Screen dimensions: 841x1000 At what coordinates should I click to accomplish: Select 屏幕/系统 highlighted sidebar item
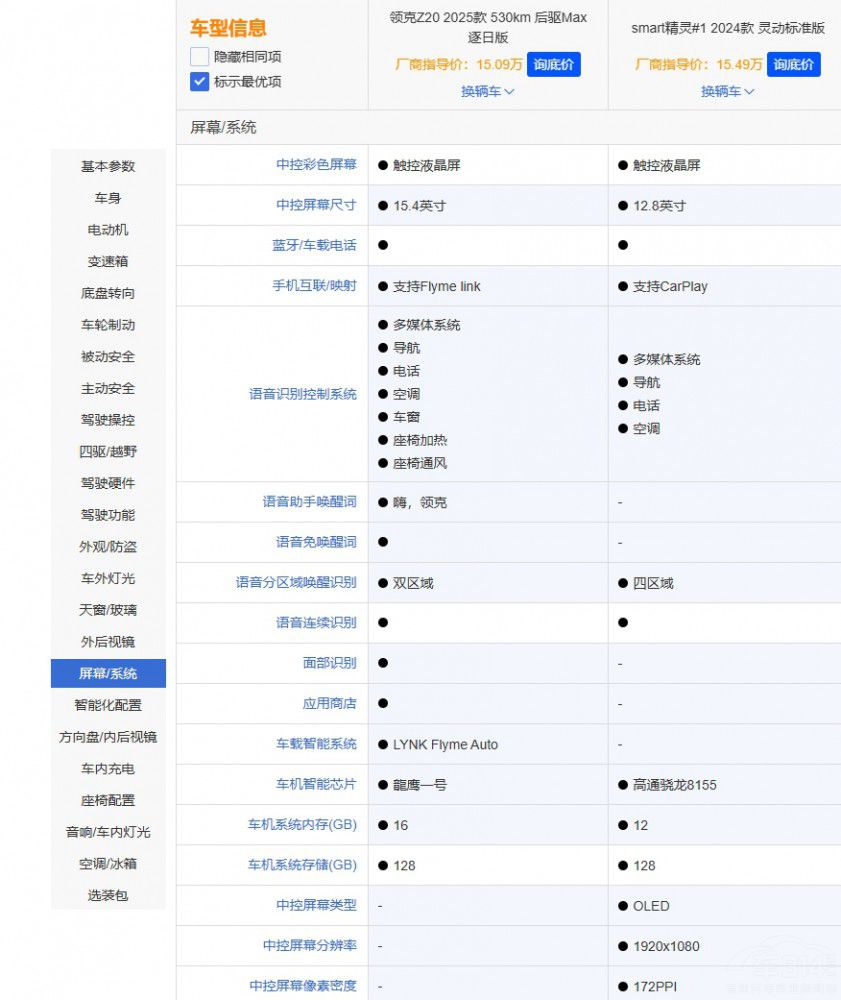coord(108,673)
